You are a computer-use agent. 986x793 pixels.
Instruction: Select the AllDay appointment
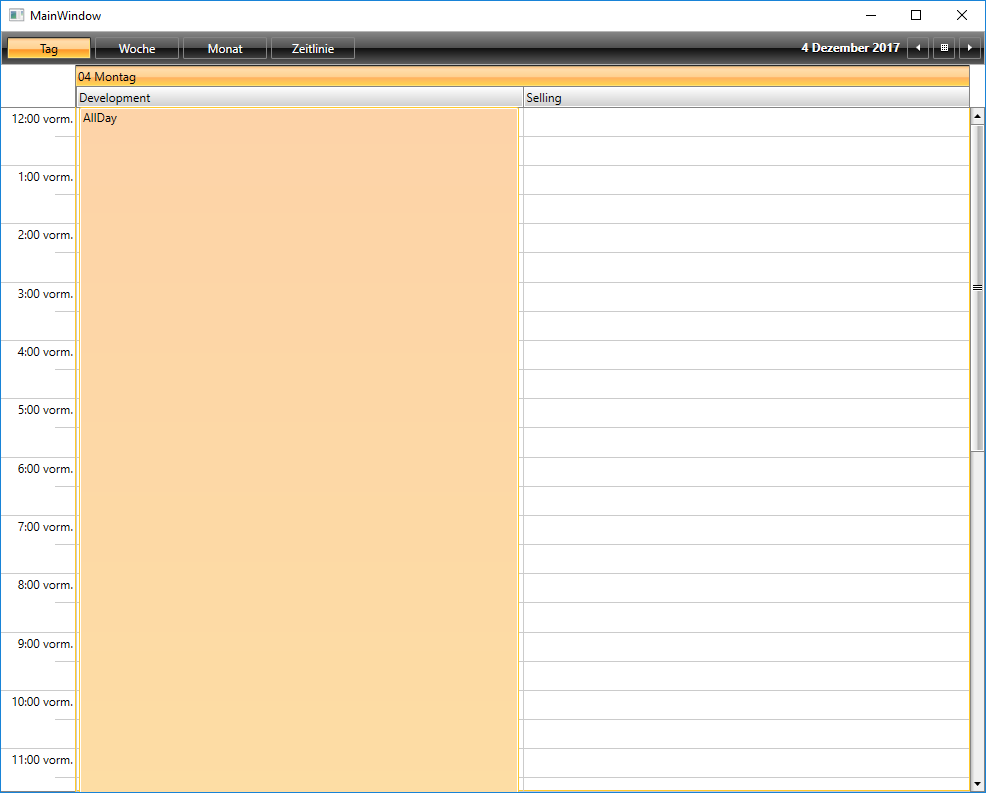(x=299, y=450)
